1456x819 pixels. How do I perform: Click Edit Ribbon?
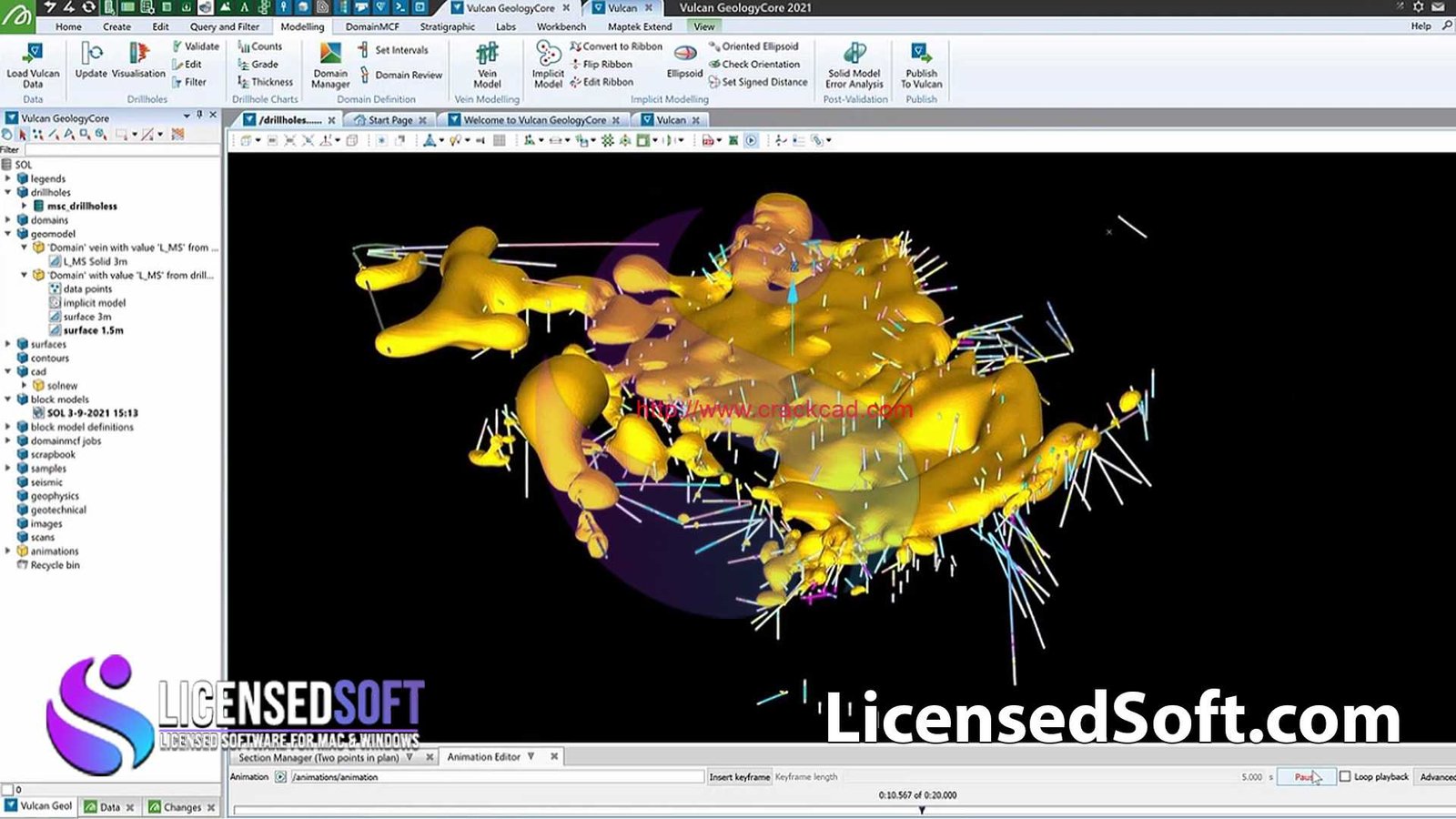pyautogui.click(x=602, y=82)
